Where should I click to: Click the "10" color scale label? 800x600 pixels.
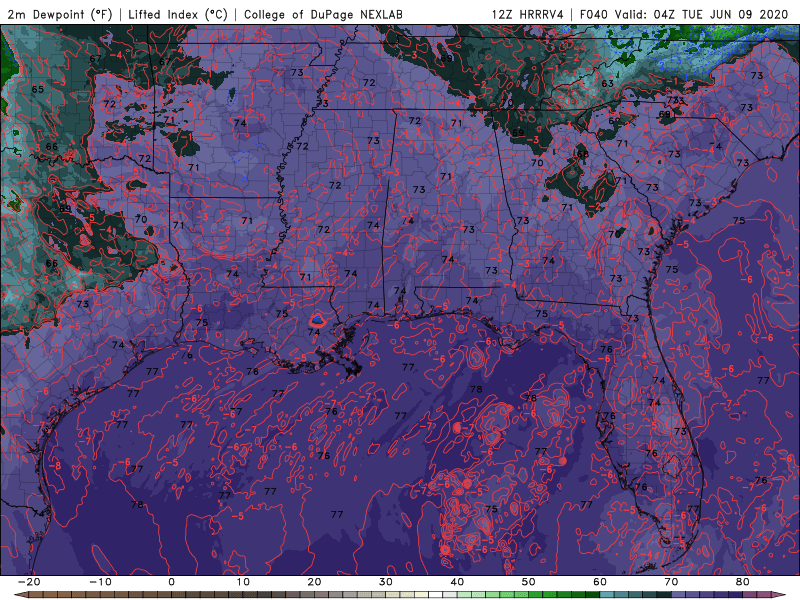coord(243,582)
